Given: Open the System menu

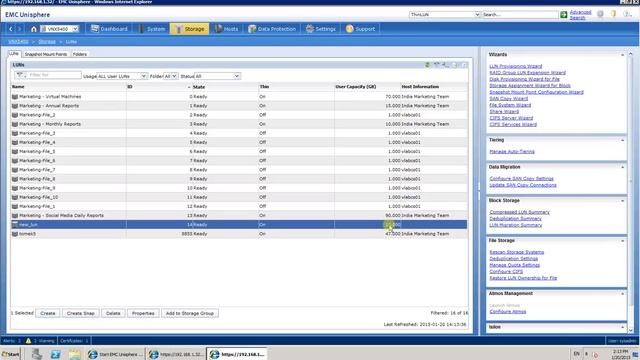Looking at the screenshot, I should tap(152, 29).
